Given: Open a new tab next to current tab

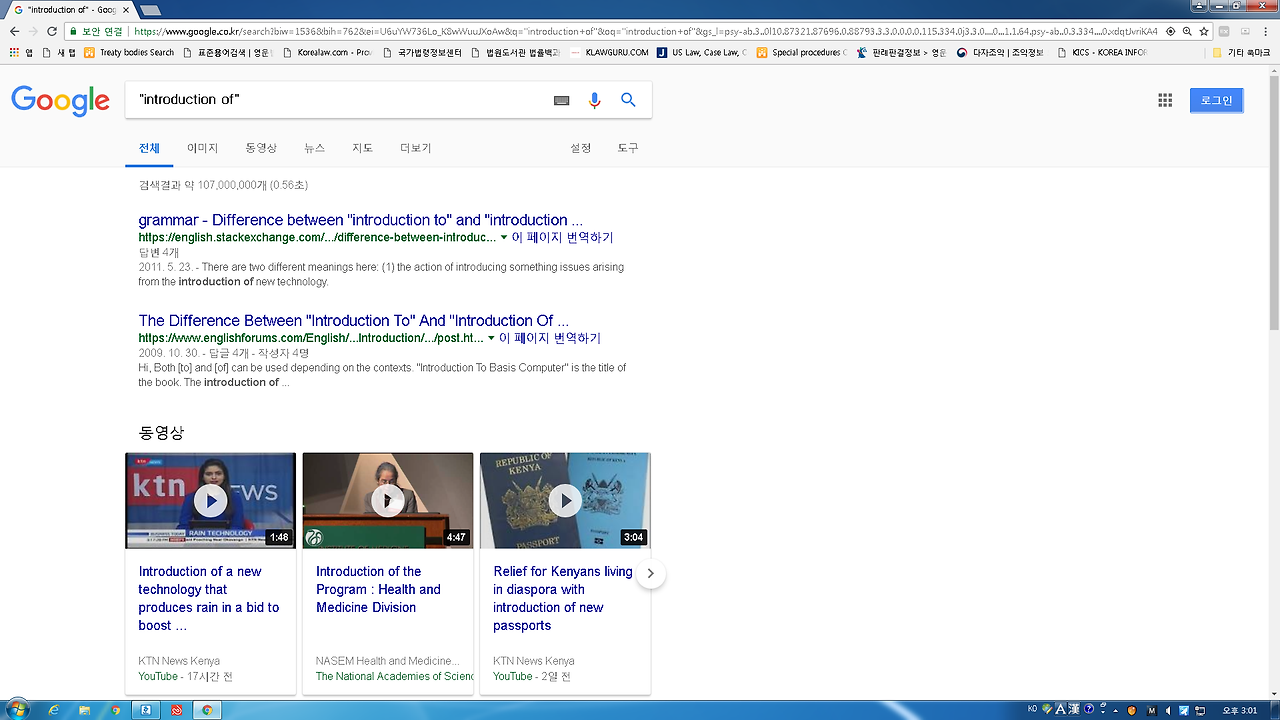Looking at the screenshot, I should coord(151,10).
